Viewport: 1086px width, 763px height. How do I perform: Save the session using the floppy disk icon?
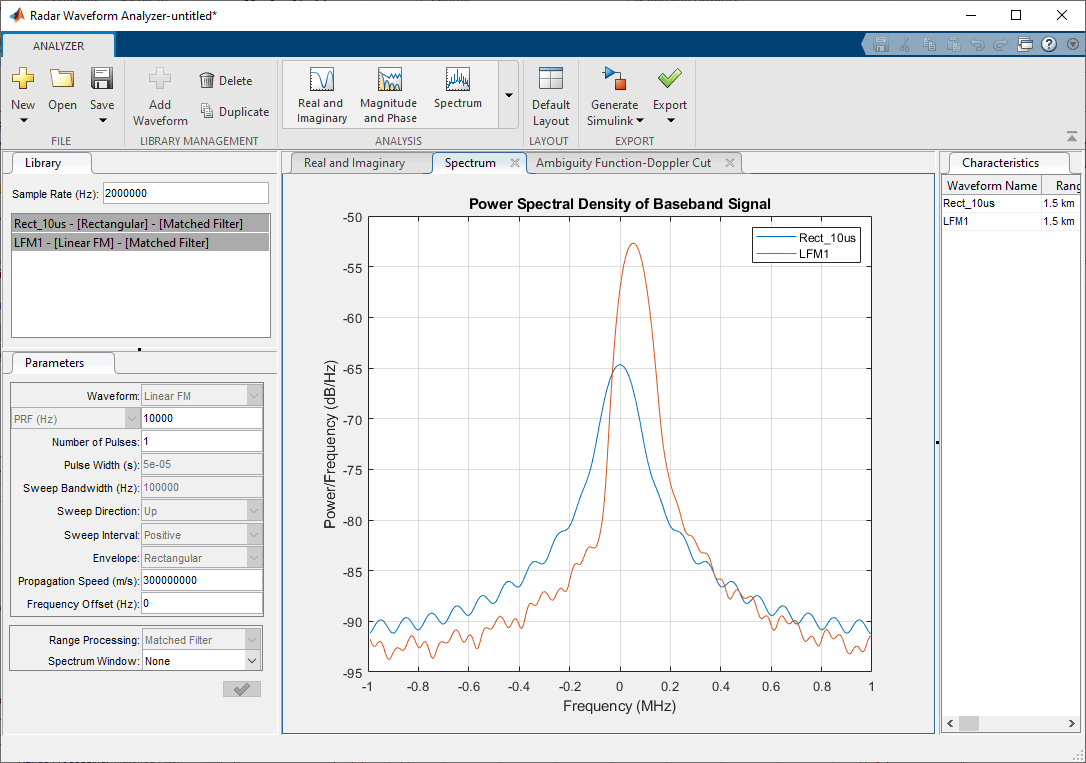pos(102,78)
